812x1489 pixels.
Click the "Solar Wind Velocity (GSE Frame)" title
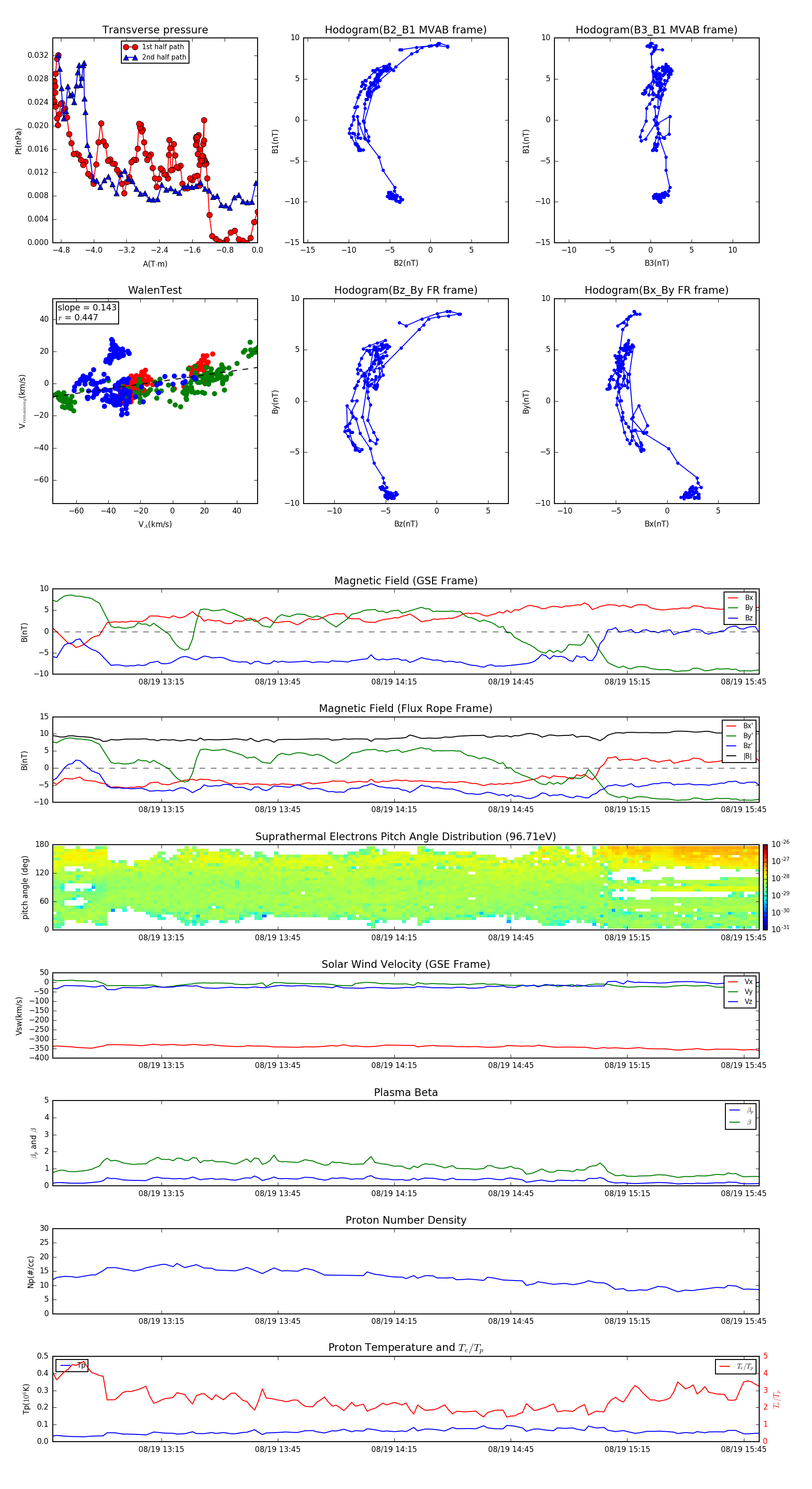[x=406, y=965]
